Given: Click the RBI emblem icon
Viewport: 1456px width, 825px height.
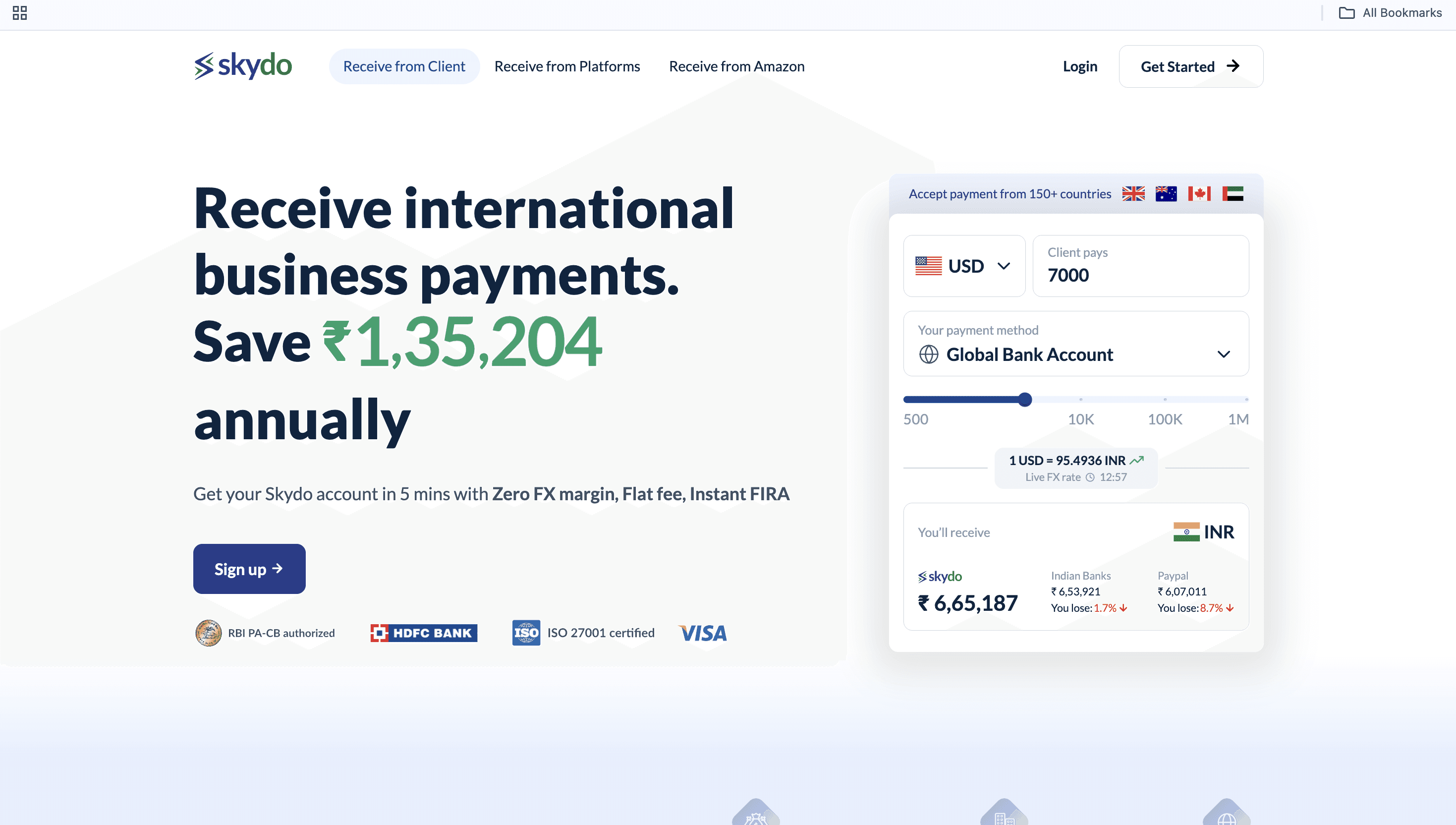Looking at the screenshot, I should 209,633.
